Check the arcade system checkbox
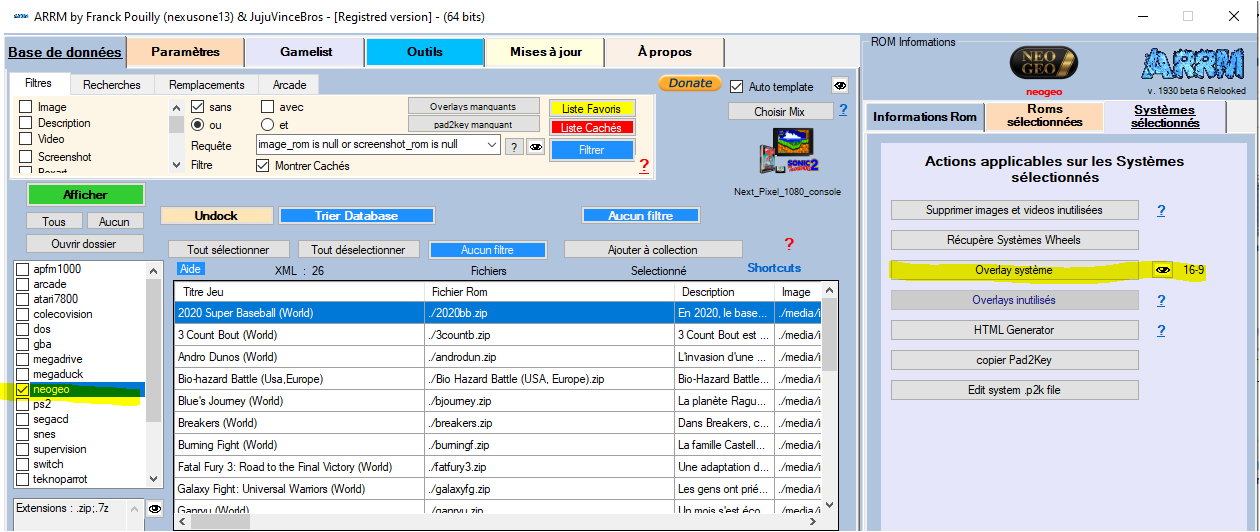Image resolution: width=1260 pixels, height=532 pixels. 23,284
